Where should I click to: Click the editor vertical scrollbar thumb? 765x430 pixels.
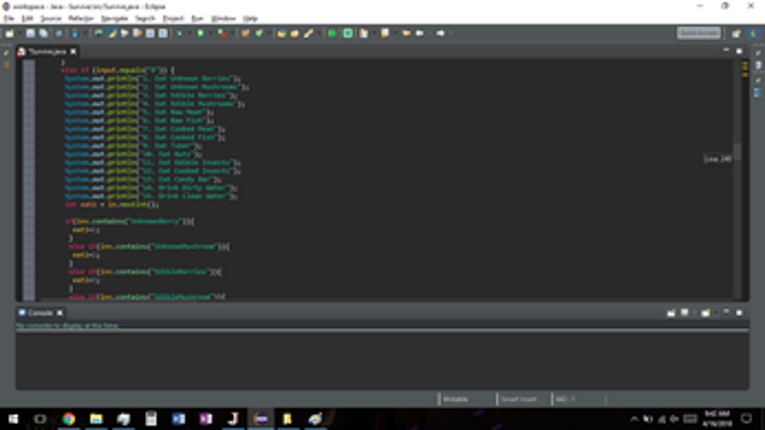738,151
